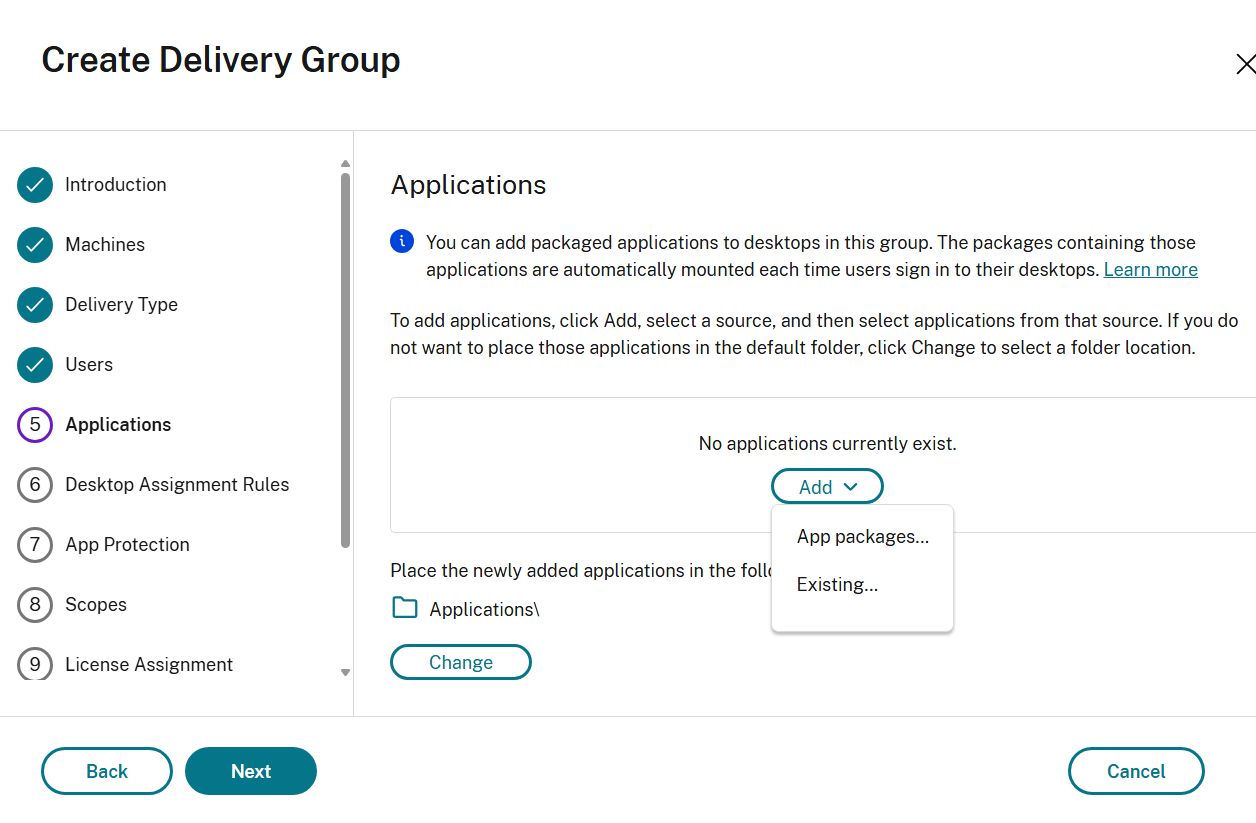The width and height of the screenshot is (1256, 823).
Task: Click the step 8 Scopes circle icon
Action: 35,605
